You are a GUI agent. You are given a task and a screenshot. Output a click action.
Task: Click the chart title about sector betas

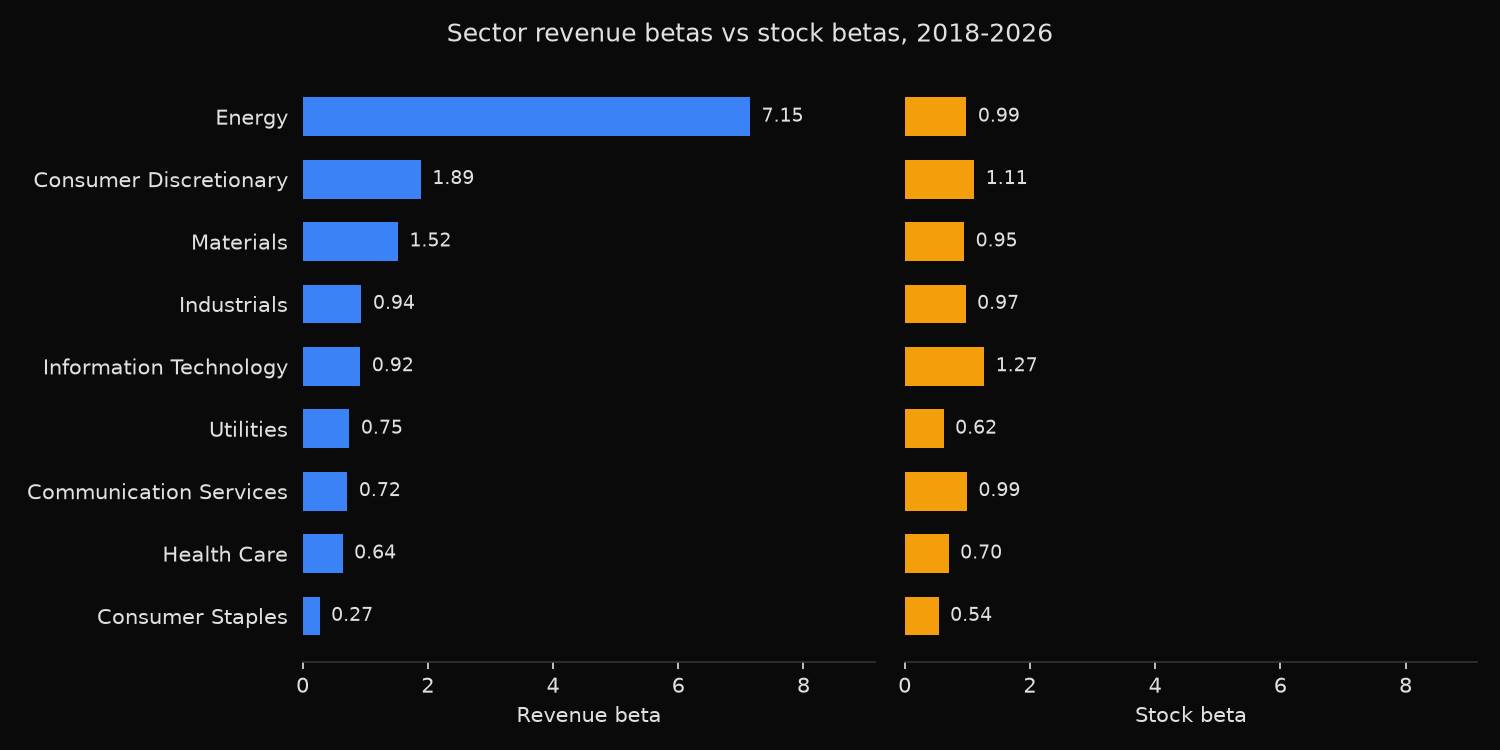tap(749, 34)
